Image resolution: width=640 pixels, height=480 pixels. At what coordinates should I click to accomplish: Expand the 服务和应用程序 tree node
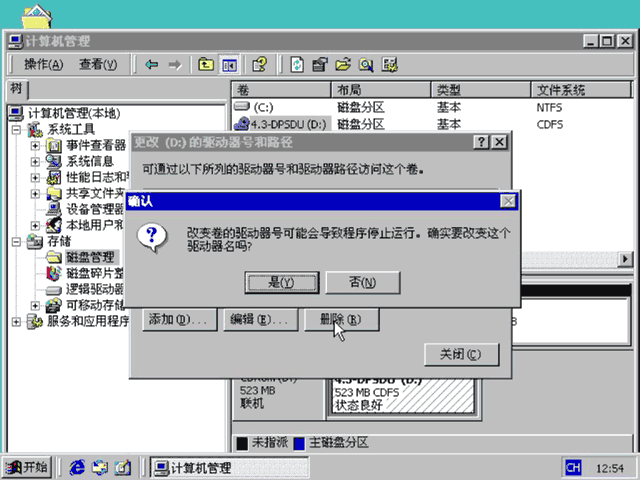[x=16, y=322]
